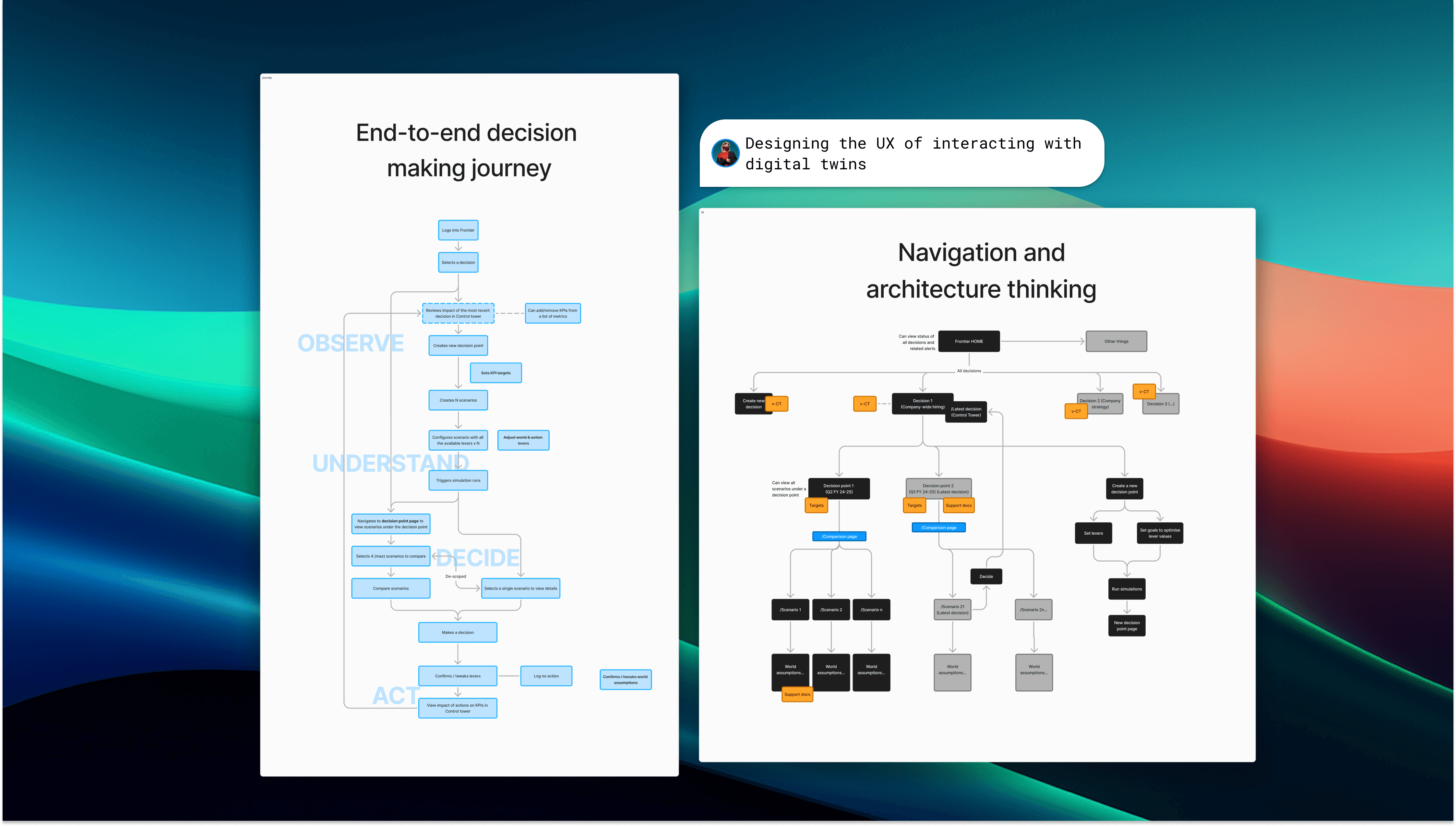
Task: Select the 'Can add/remove KPIs from a list of metrics' box
Action: (x=553, y=313)
